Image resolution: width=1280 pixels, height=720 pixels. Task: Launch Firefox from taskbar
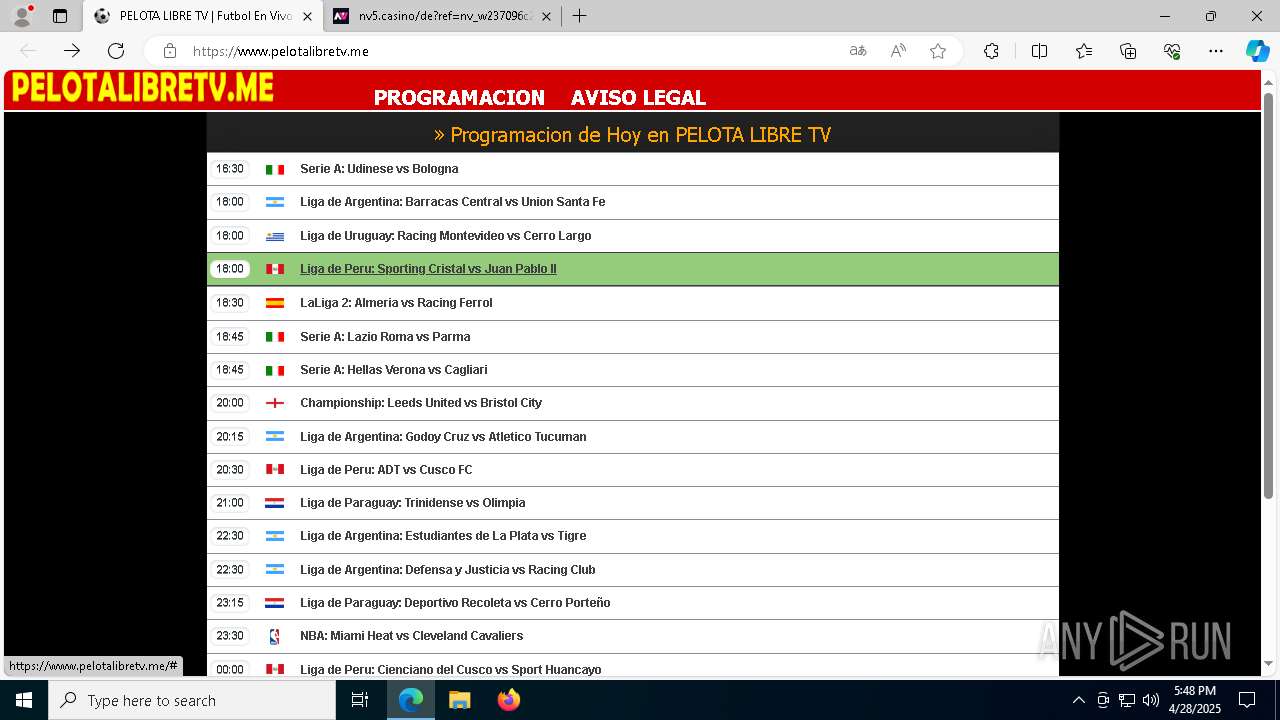tap(509, 700)
